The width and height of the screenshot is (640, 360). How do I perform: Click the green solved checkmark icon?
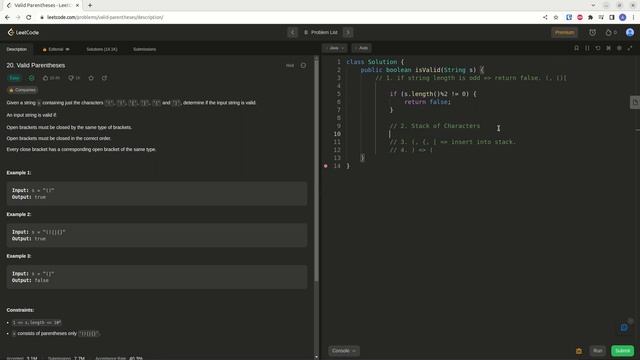click(31, 78)
